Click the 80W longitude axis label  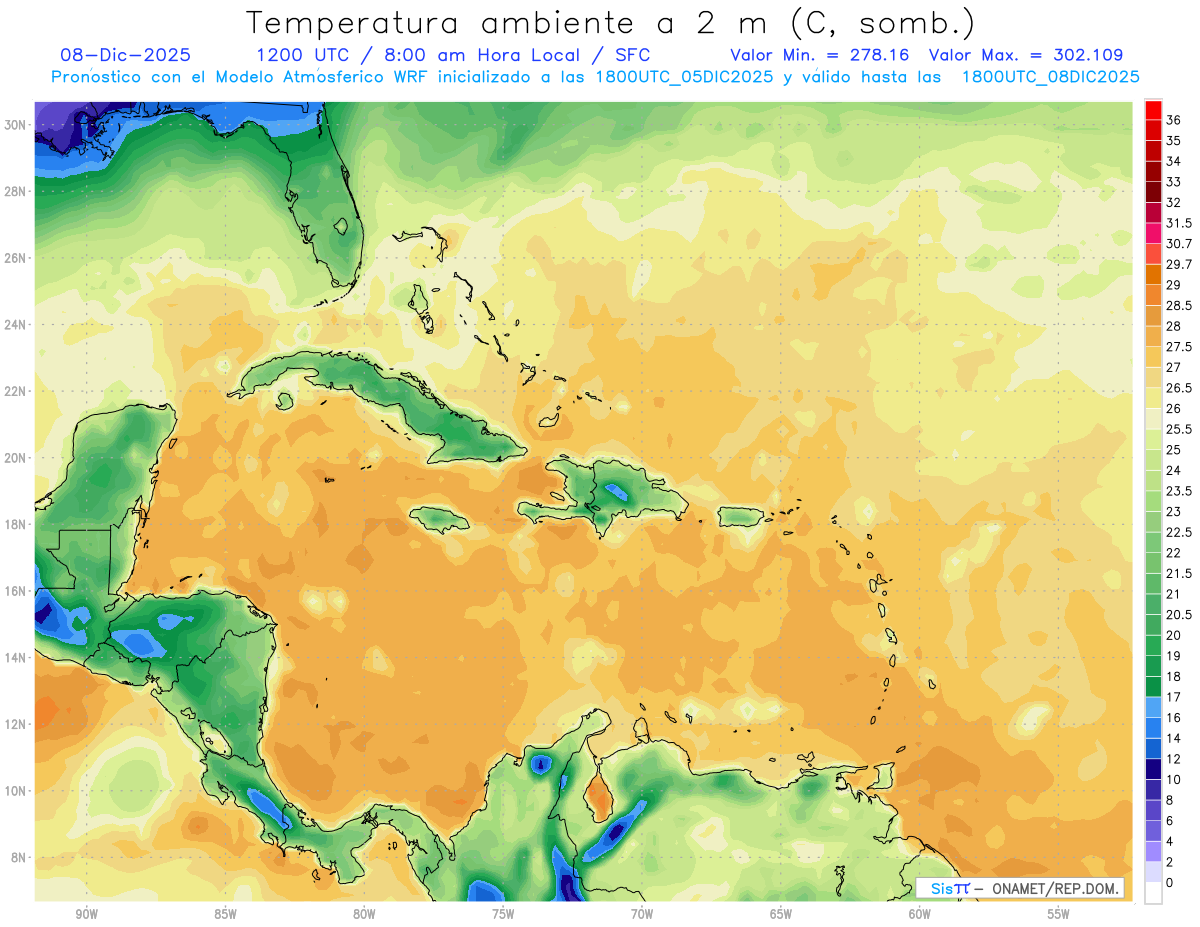[364, 915]
